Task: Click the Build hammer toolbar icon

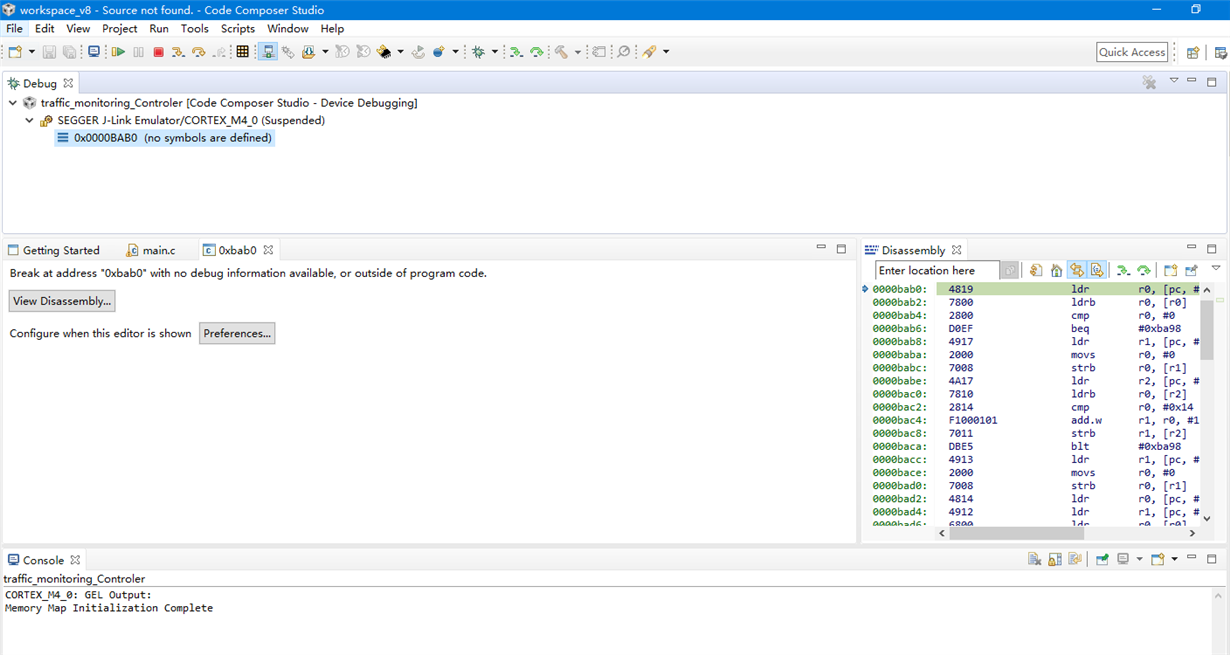Action: click(x=562, y=52)
